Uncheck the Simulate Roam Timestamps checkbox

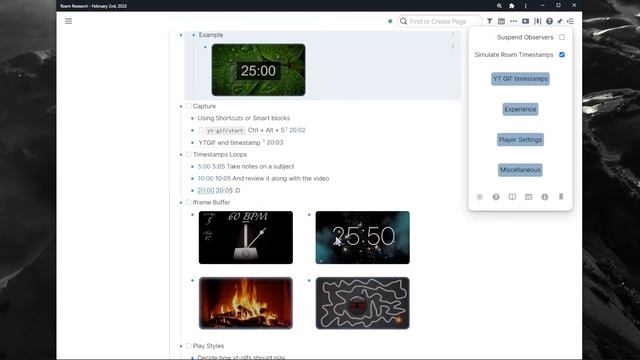coord(562,55)
